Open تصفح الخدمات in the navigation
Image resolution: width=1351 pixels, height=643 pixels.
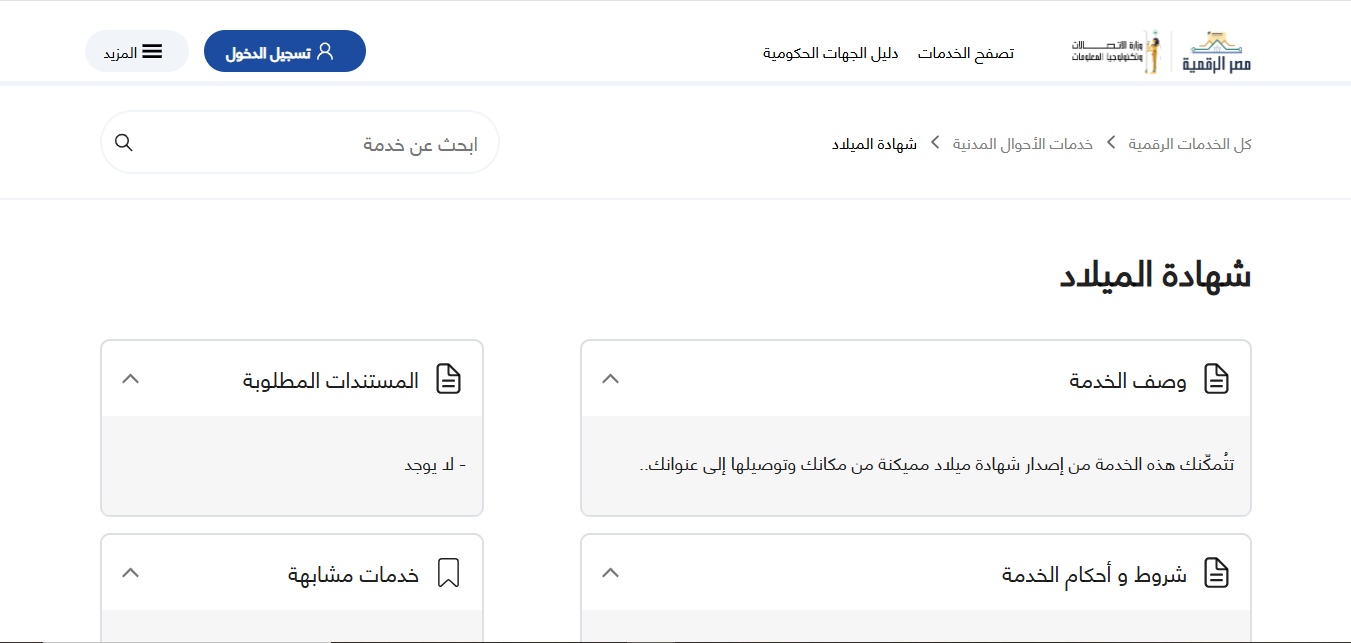point(965,53)
